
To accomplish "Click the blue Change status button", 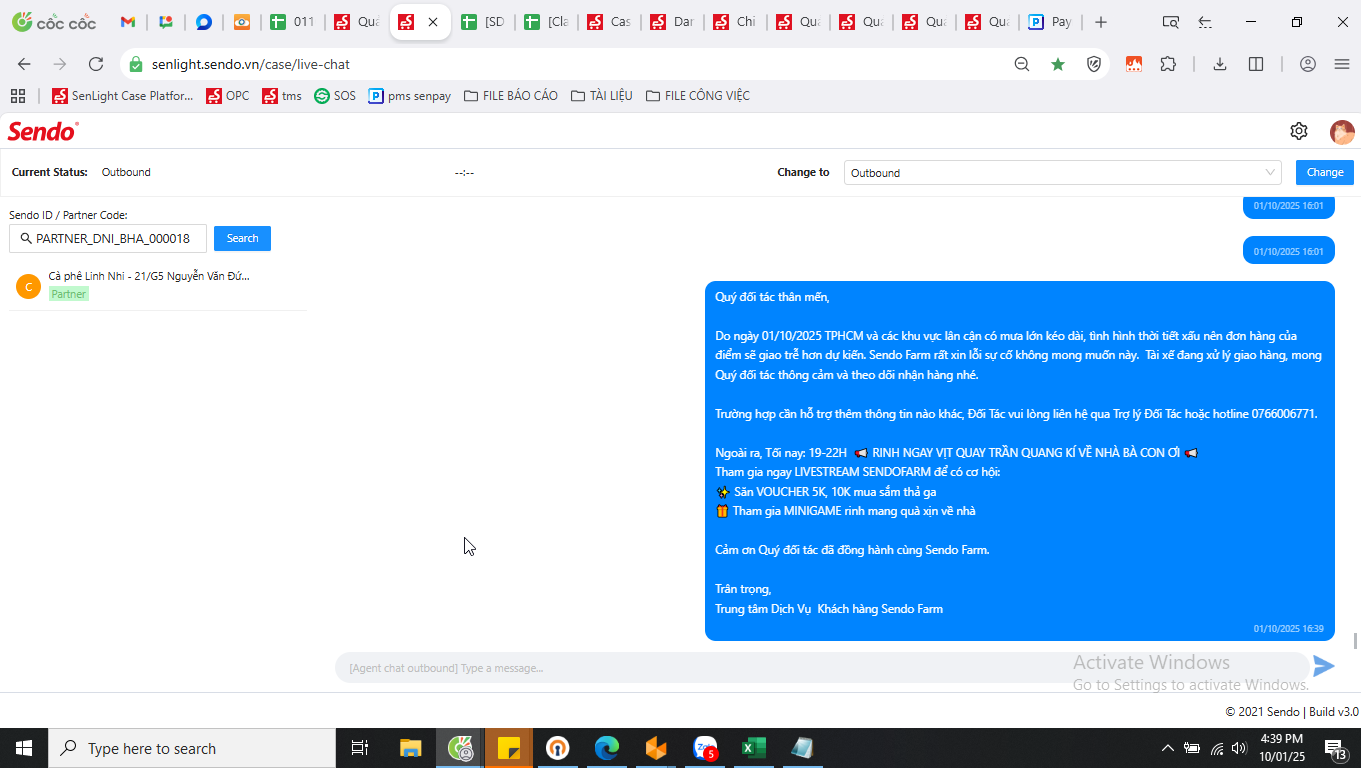I will pos(1325,172).
